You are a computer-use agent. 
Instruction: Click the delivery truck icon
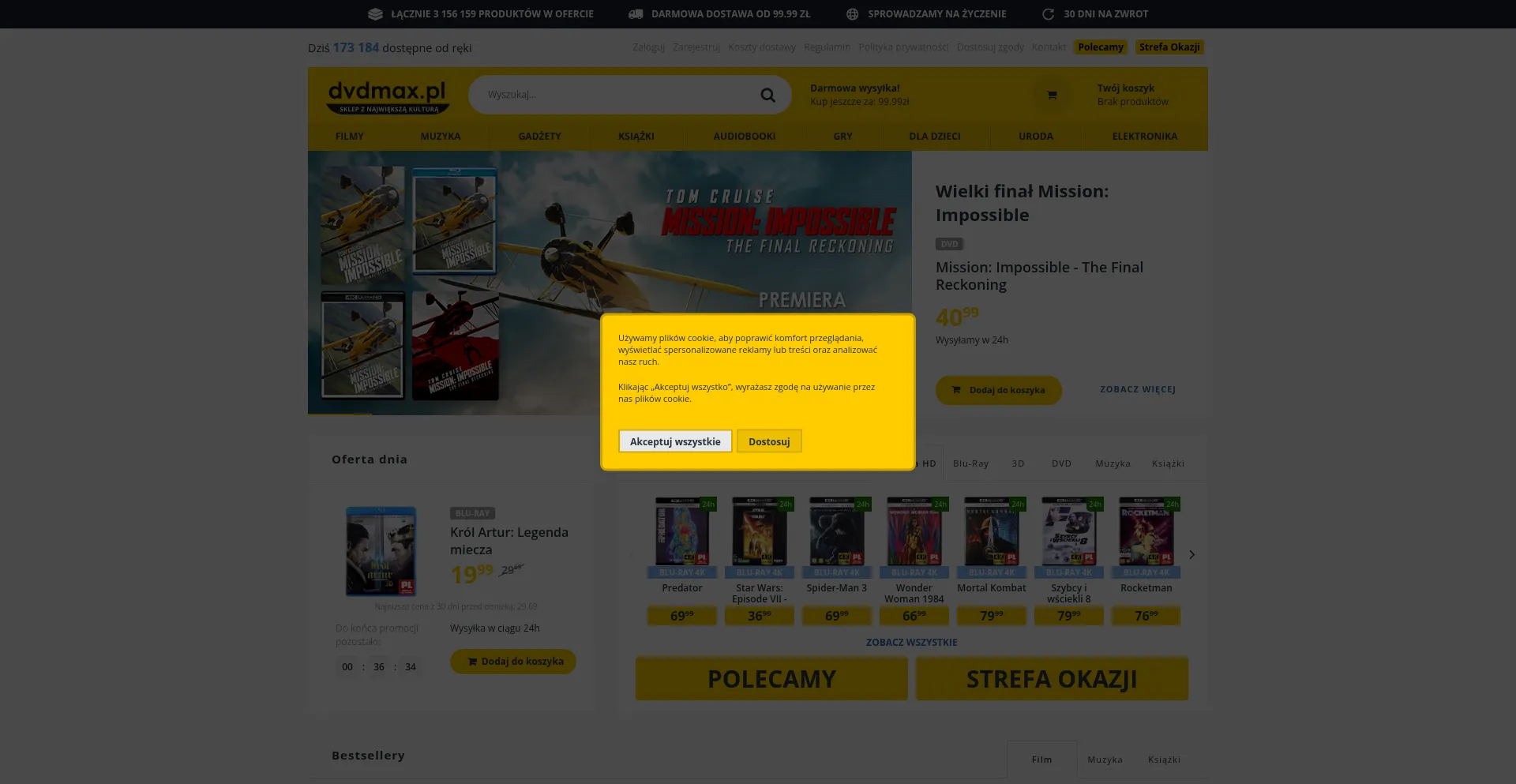(636, 14)
